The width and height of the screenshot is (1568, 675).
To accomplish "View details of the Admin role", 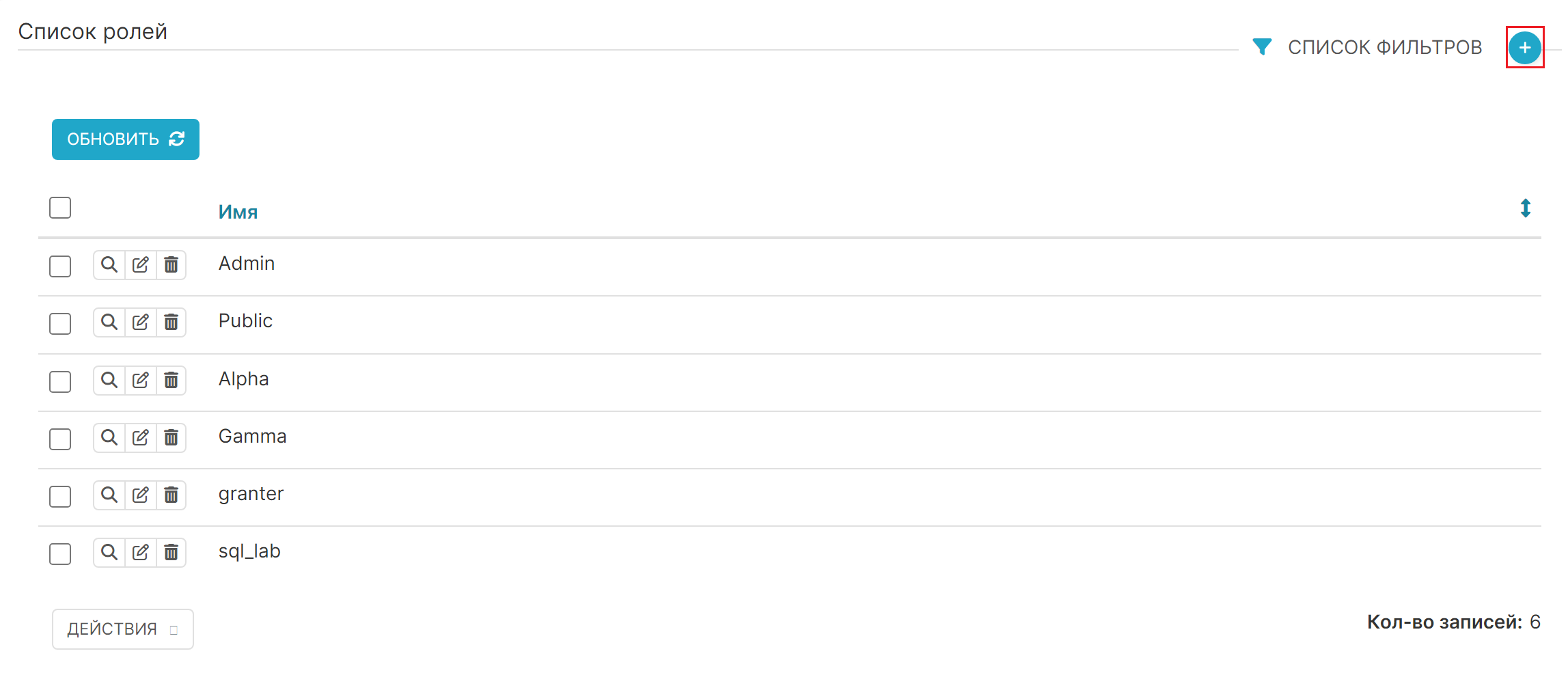I will click(109, 264).
